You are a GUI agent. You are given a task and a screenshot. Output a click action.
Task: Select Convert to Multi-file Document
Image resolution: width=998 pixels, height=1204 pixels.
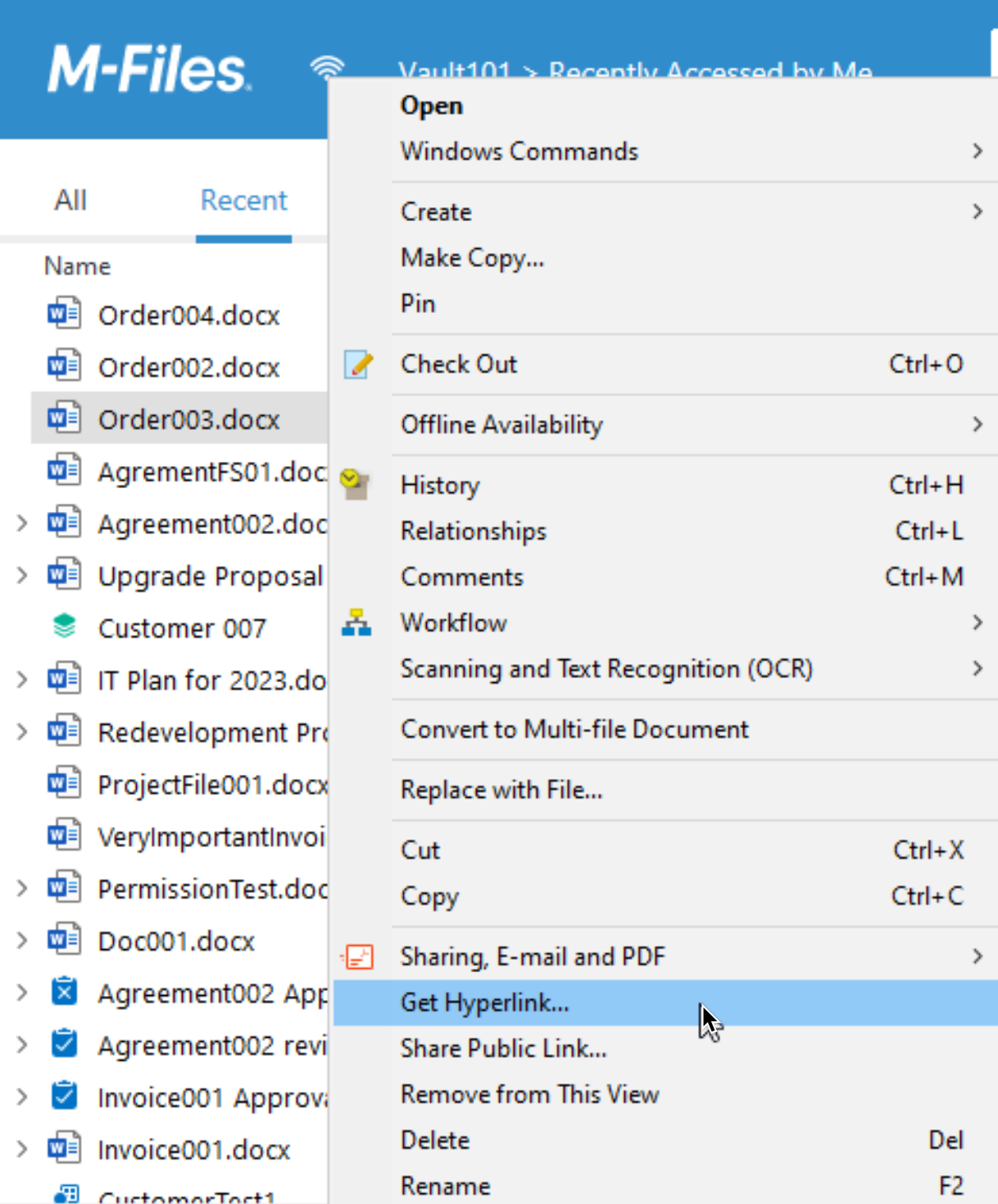coord(665,730)
